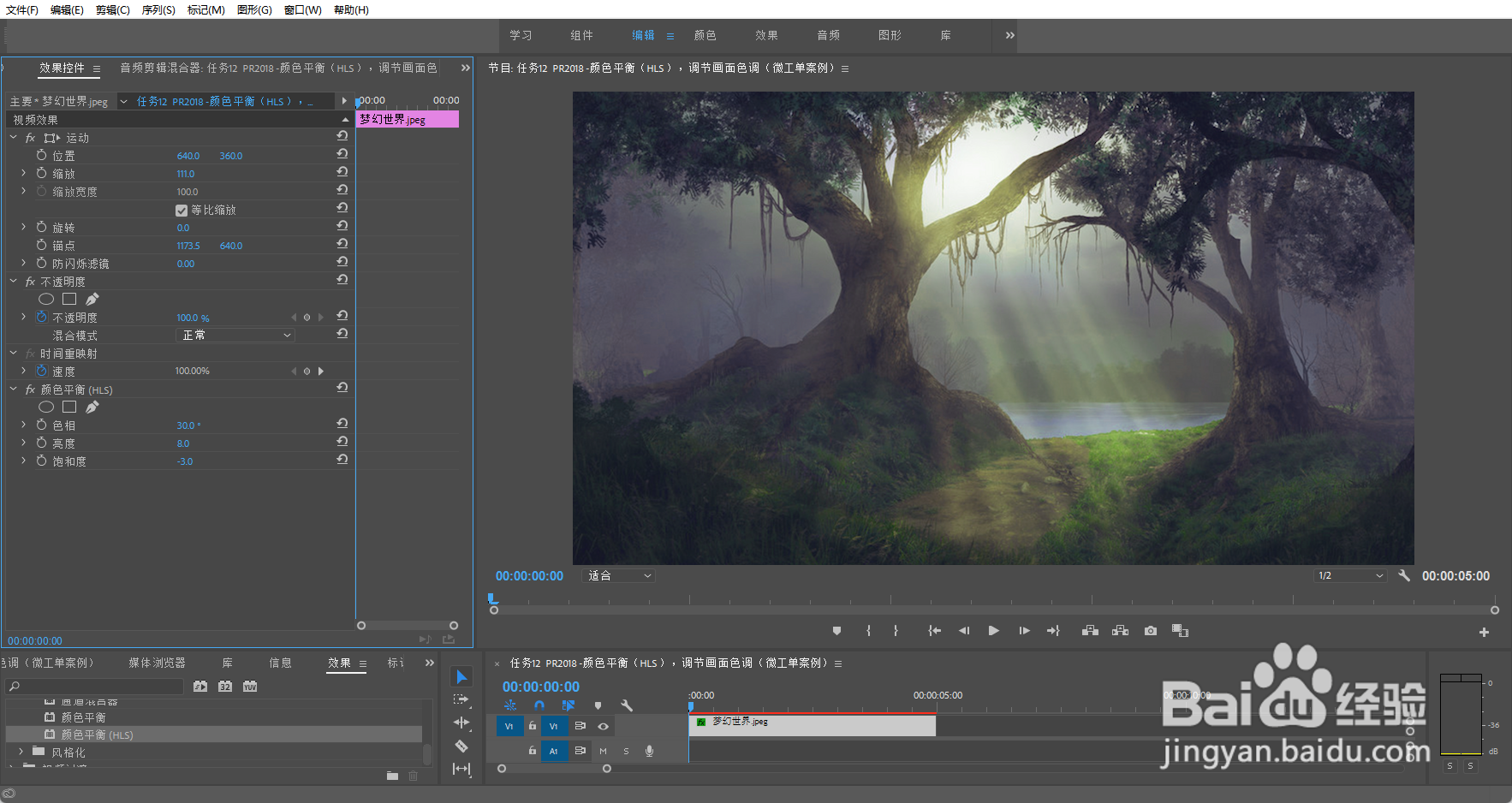Open the 文件(F) menu
The width and height of the screenshot is (1512, 803).
tap(22, 9)
